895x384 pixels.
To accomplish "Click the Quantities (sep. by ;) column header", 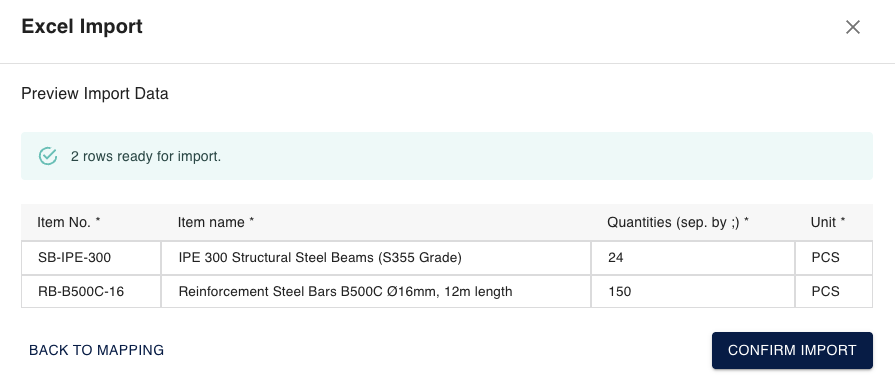I will (678, 223).
